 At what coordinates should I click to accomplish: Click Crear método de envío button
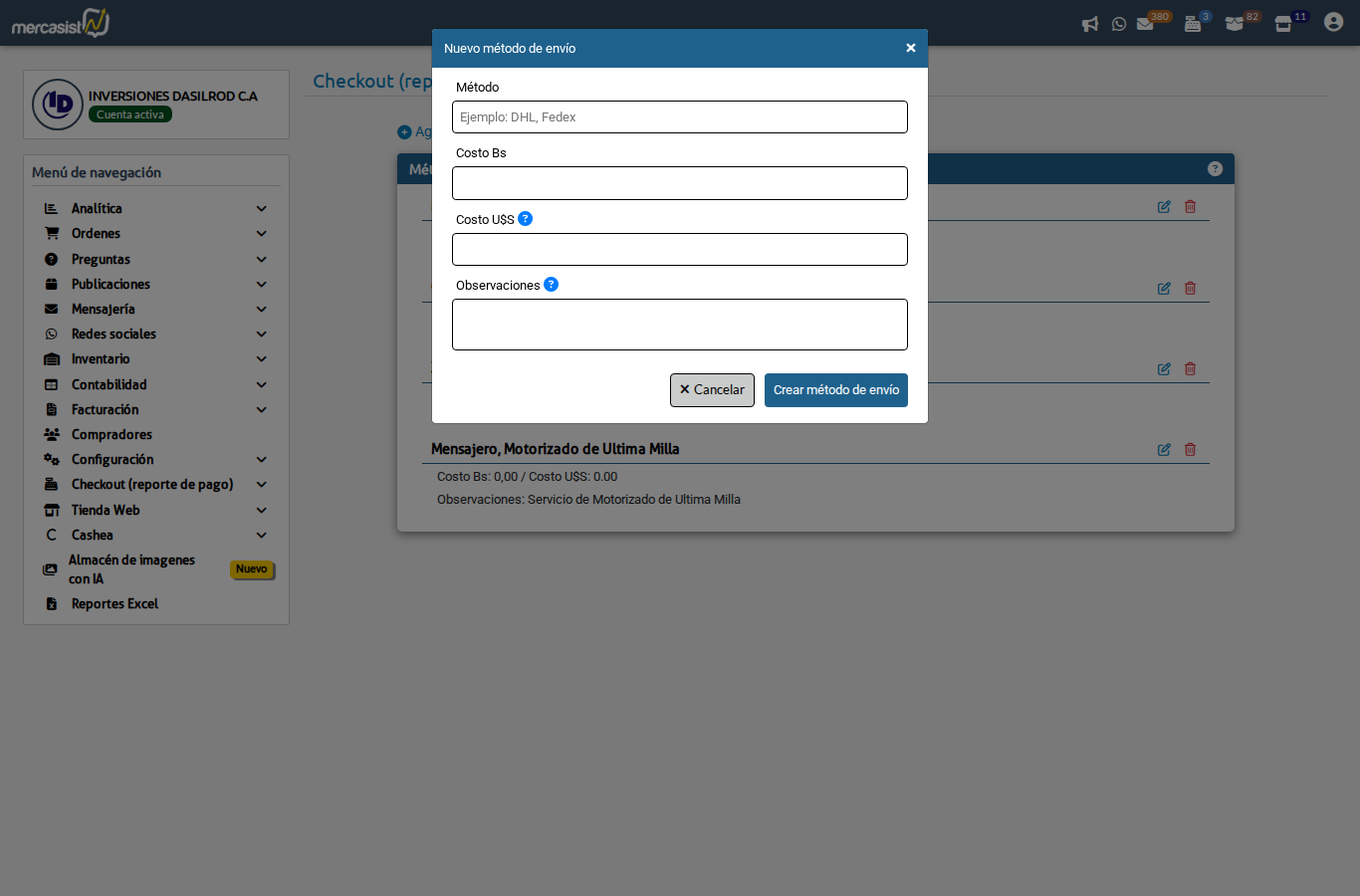835,390
